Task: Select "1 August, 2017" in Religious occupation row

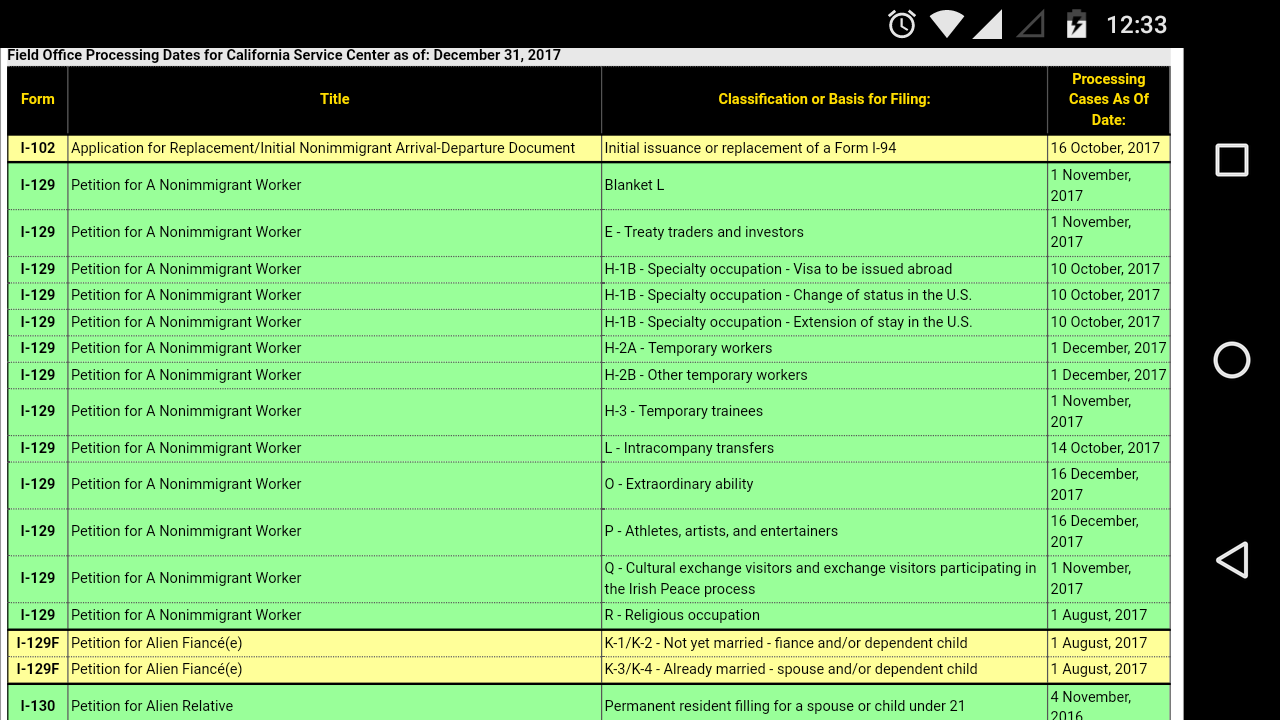Action: pyautogui.click(x=1108, y=615)
